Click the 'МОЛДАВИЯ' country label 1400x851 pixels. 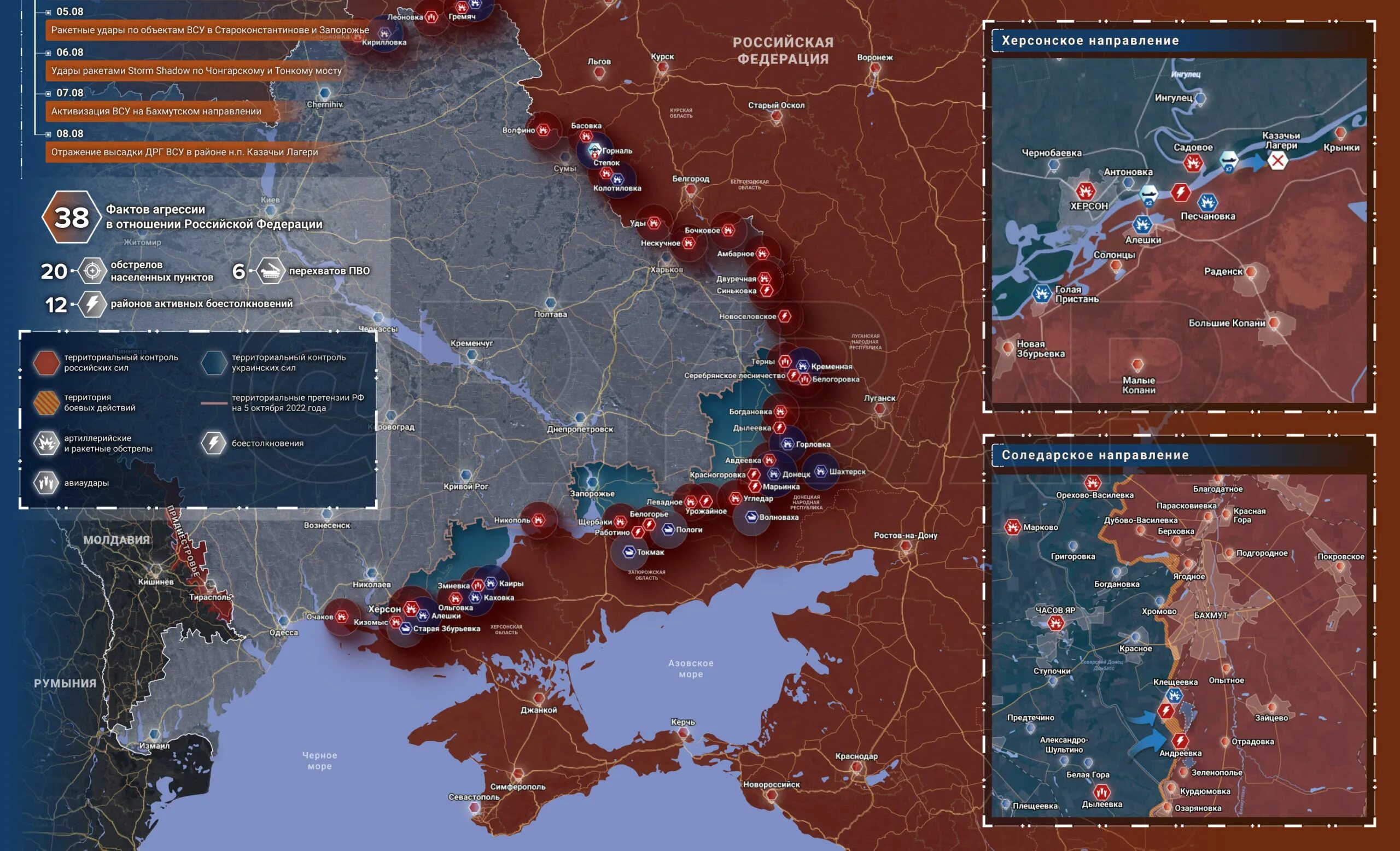pos(116,540)
